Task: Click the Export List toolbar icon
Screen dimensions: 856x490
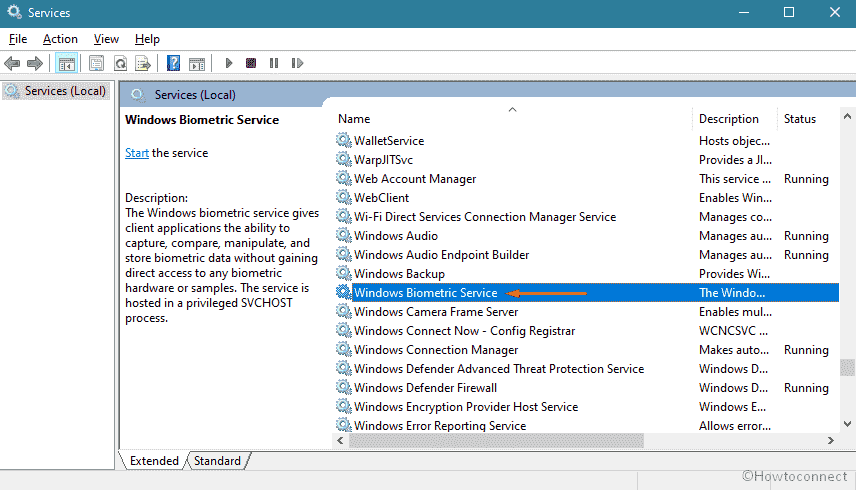Action: tap(143, 63)
